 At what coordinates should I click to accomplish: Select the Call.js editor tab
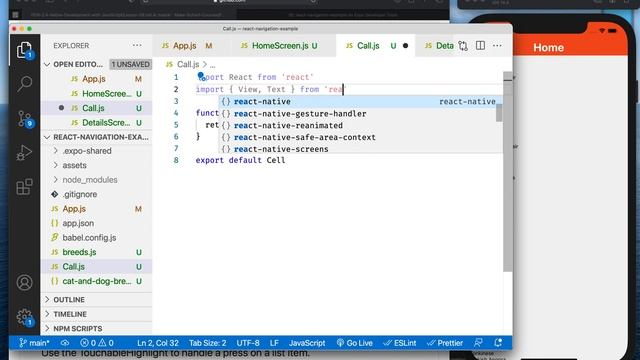(376, 46)
